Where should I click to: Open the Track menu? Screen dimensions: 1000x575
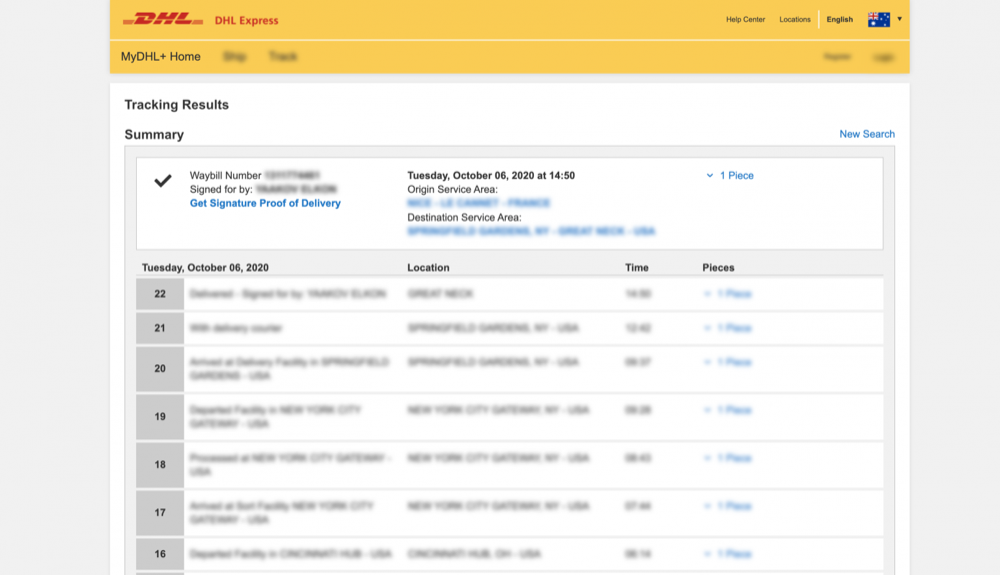282,57
